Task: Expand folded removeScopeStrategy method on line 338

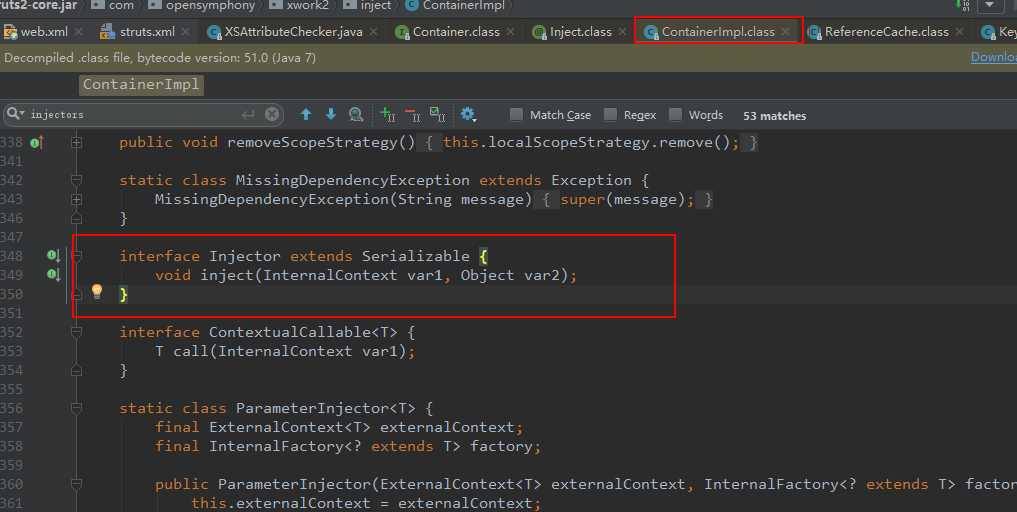Action: 77,142
